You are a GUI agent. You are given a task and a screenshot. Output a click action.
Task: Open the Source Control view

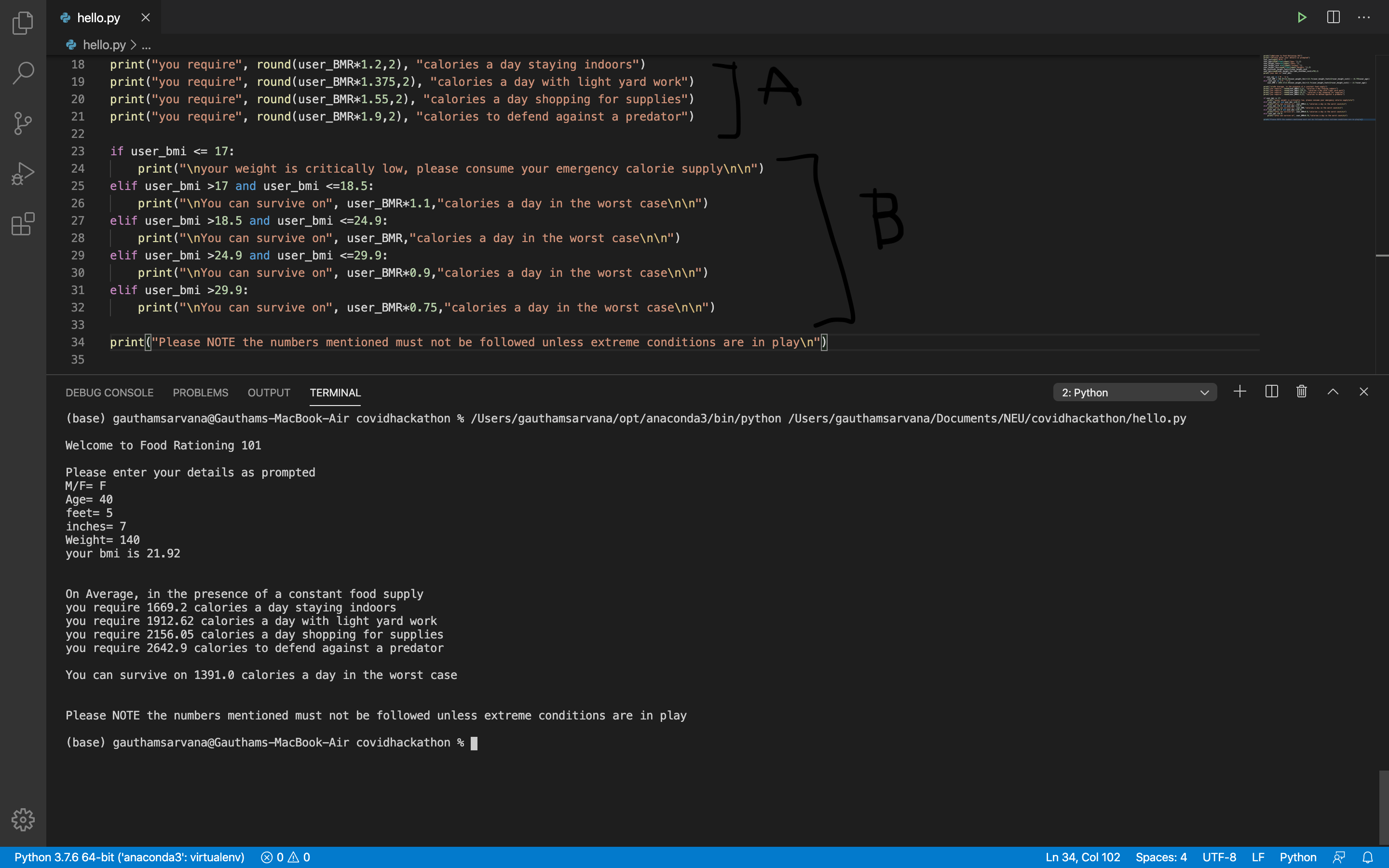(23, 123)
